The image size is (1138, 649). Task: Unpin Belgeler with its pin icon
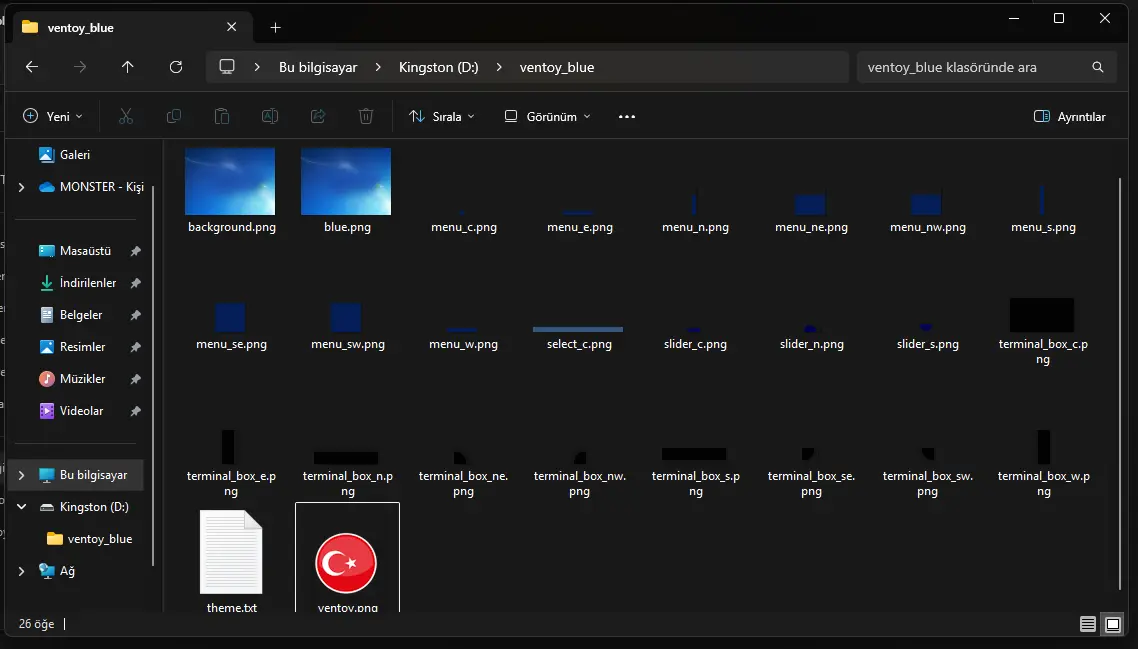[x=135, y=315]
